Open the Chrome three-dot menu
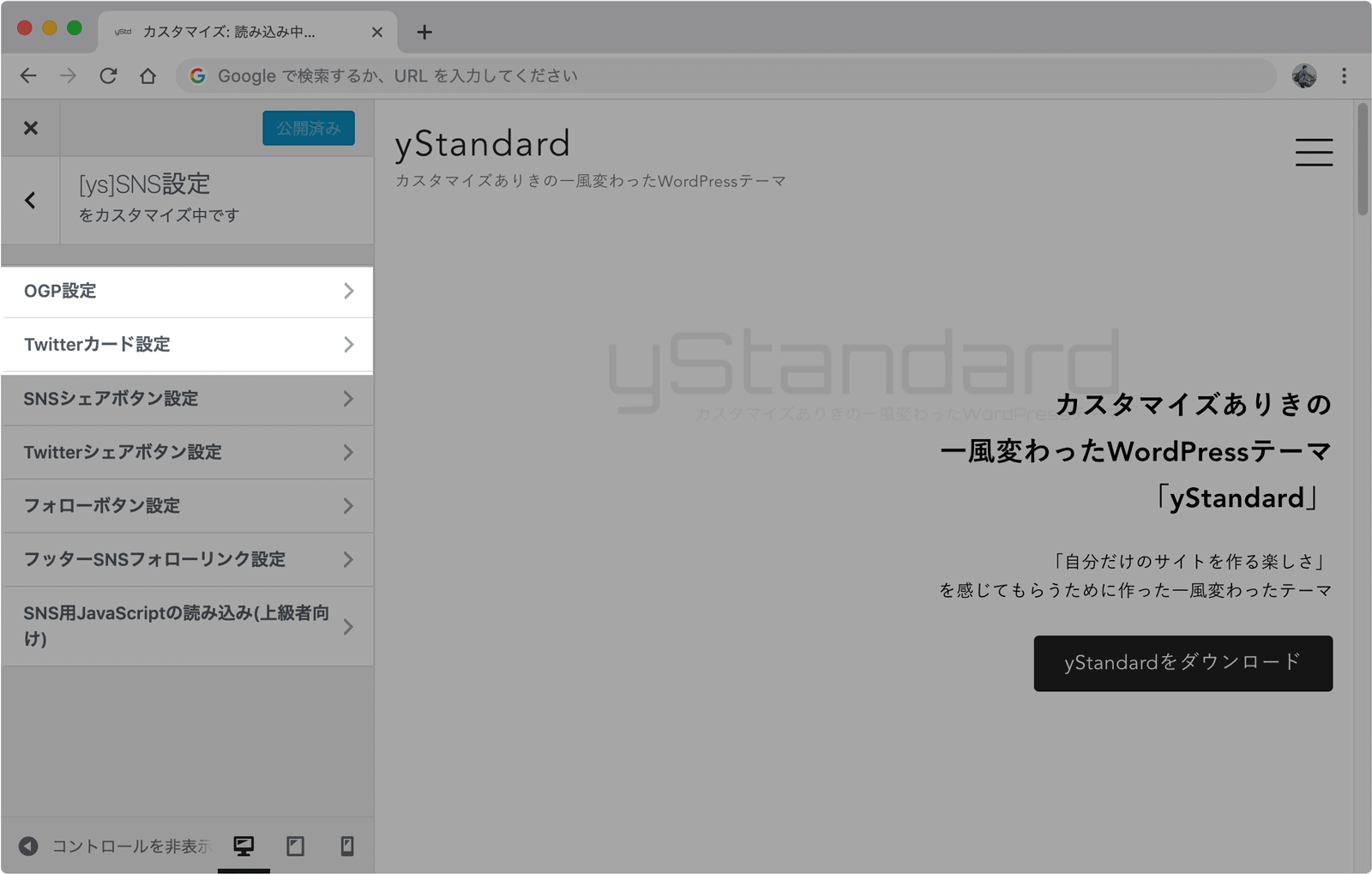 point(1344,75)
